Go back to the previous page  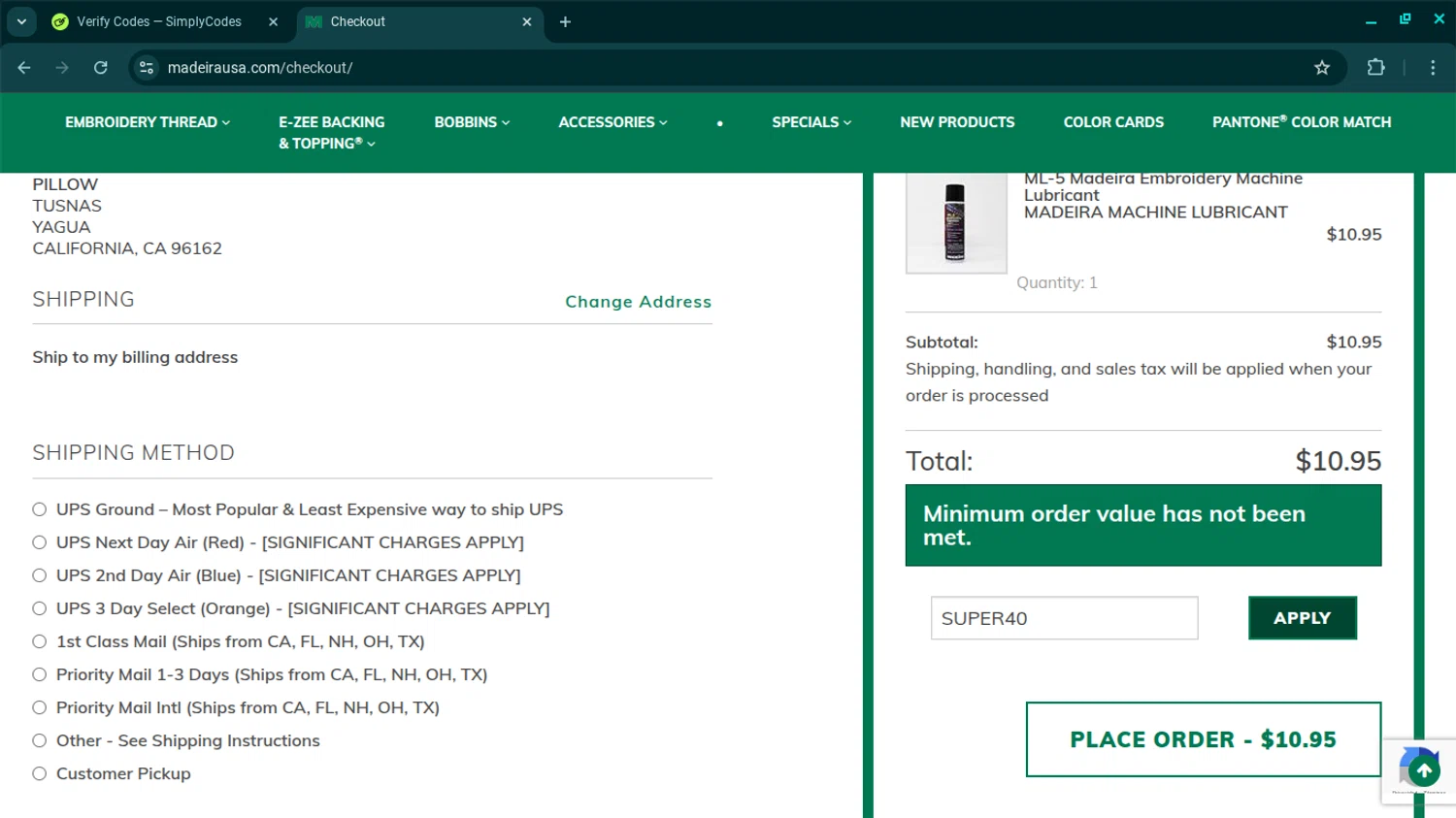coord(24,67)
